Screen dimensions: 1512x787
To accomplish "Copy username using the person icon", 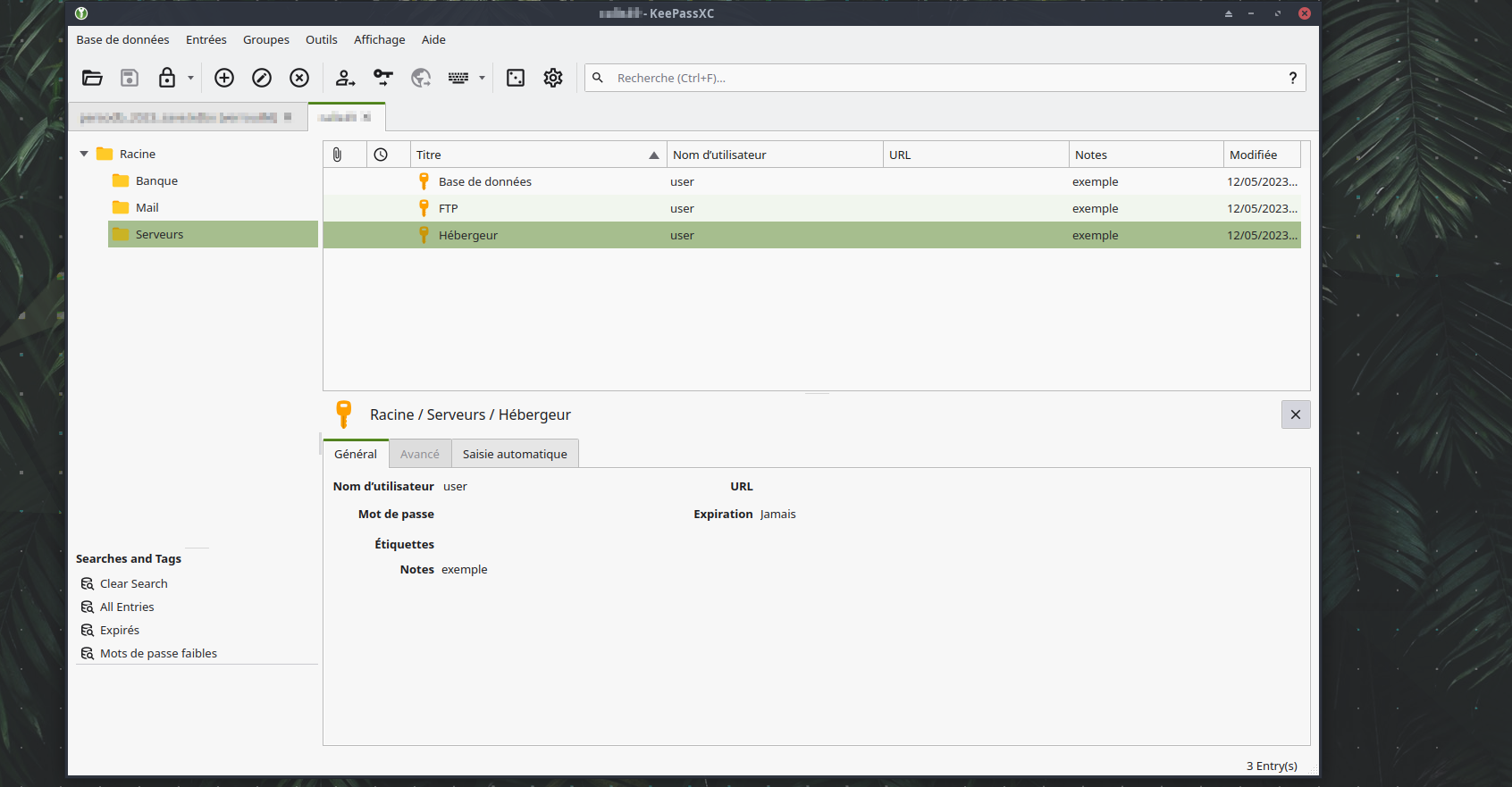I will pyautogui.click(x=345, y=78).
